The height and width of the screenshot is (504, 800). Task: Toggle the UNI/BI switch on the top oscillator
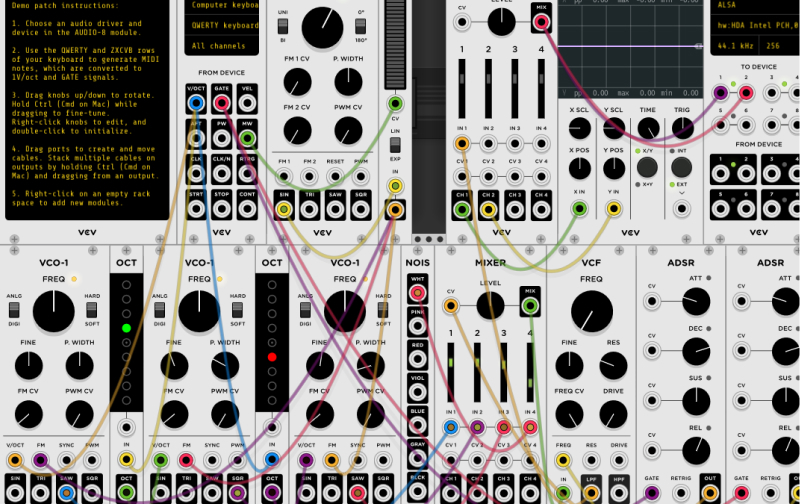click(282, 26)
